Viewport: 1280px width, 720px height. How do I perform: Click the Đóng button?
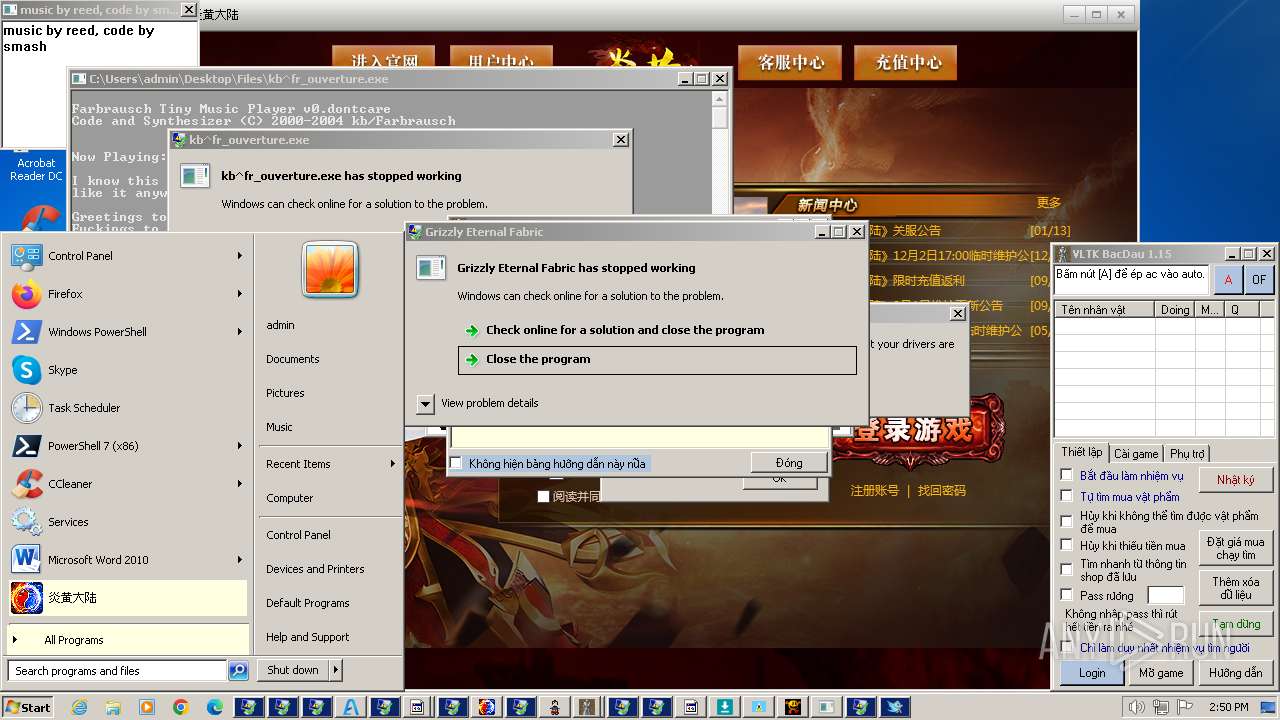point(789,463)
